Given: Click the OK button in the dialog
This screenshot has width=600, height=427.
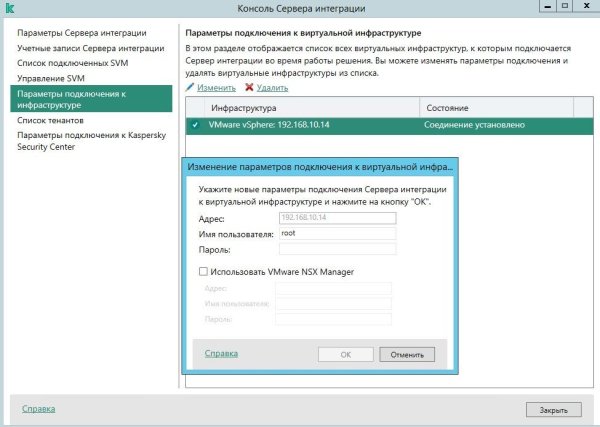Looking at the screenshot, I should 346,354.
